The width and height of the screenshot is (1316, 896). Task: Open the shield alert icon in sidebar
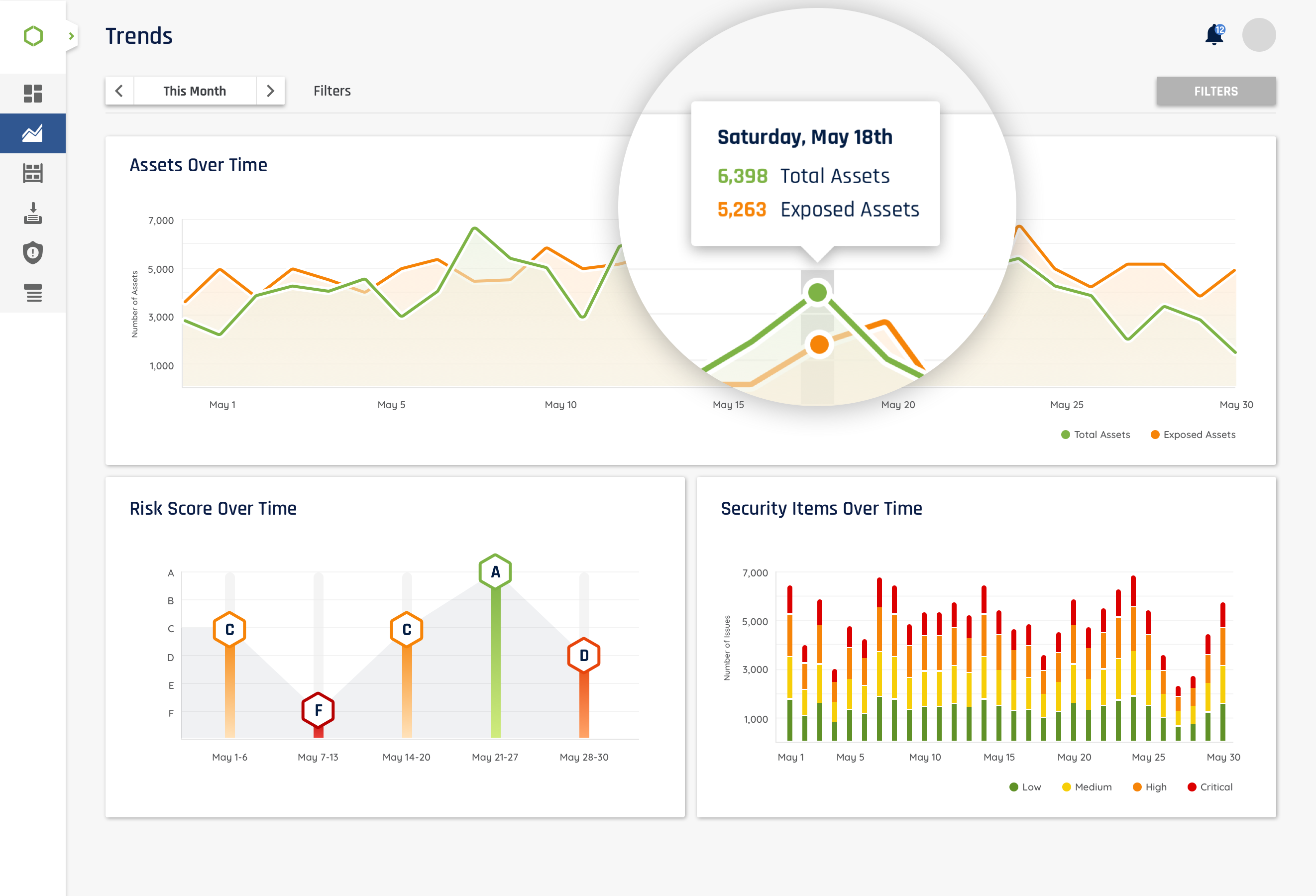tap(33, 253)
